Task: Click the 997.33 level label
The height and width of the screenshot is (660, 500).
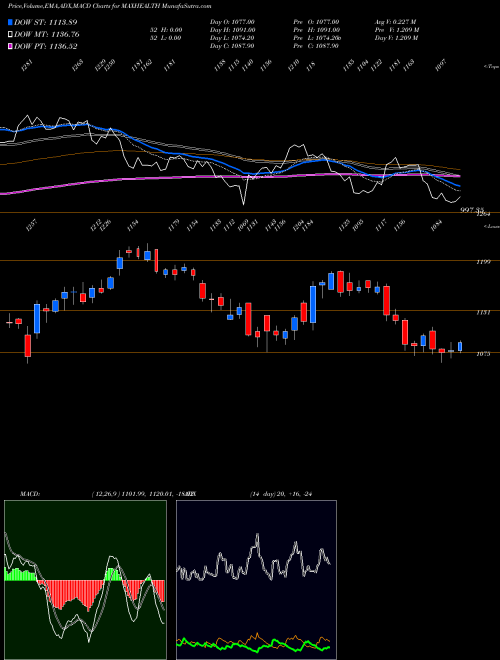Action: [473, 210]
